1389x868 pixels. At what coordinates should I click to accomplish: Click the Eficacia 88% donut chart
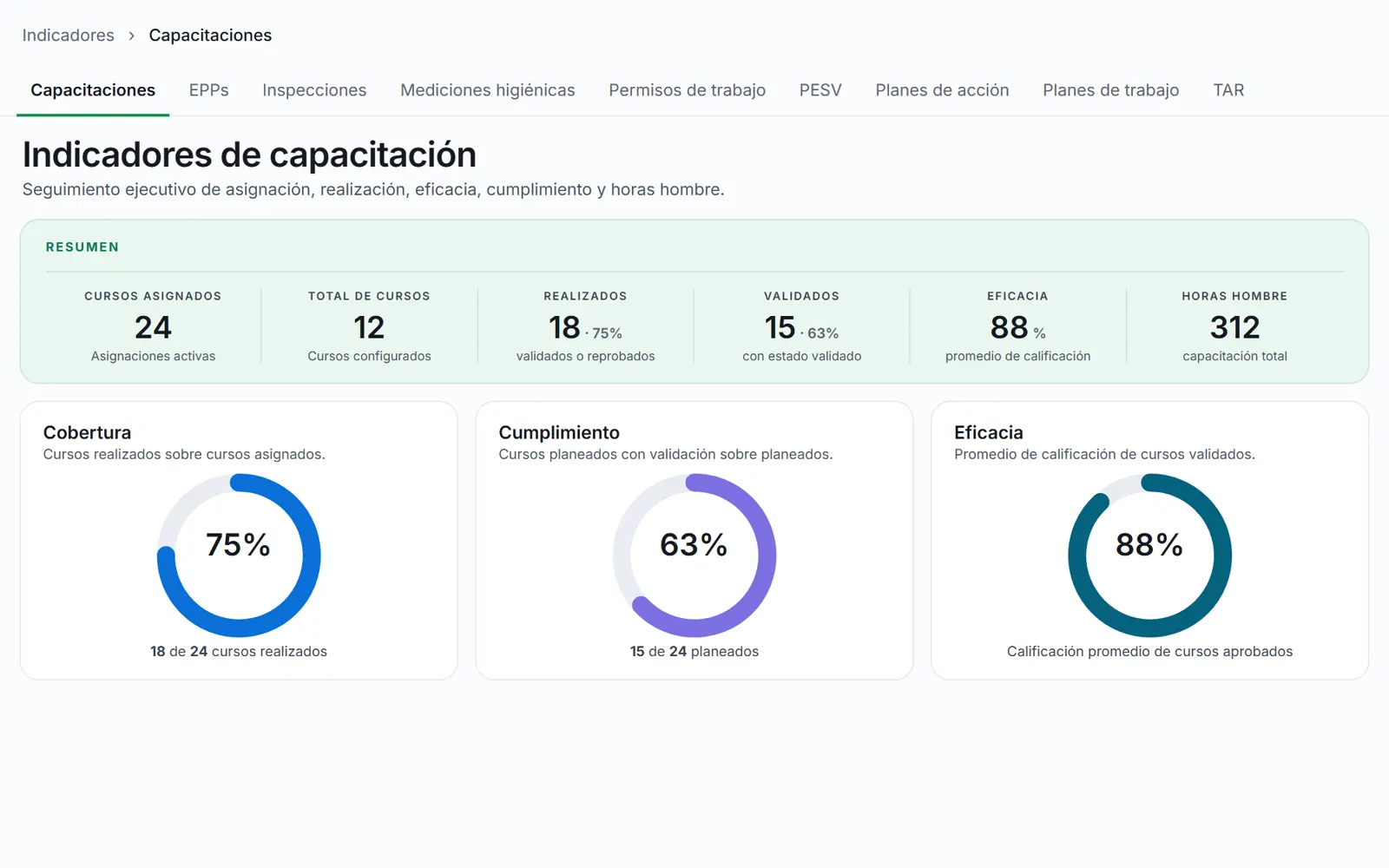click(x=1150, y=556)
